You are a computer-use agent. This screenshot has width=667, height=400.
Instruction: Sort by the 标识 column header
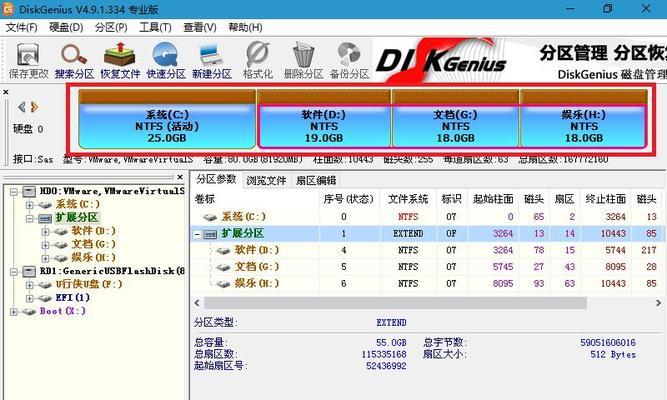[x=451, y=199]
